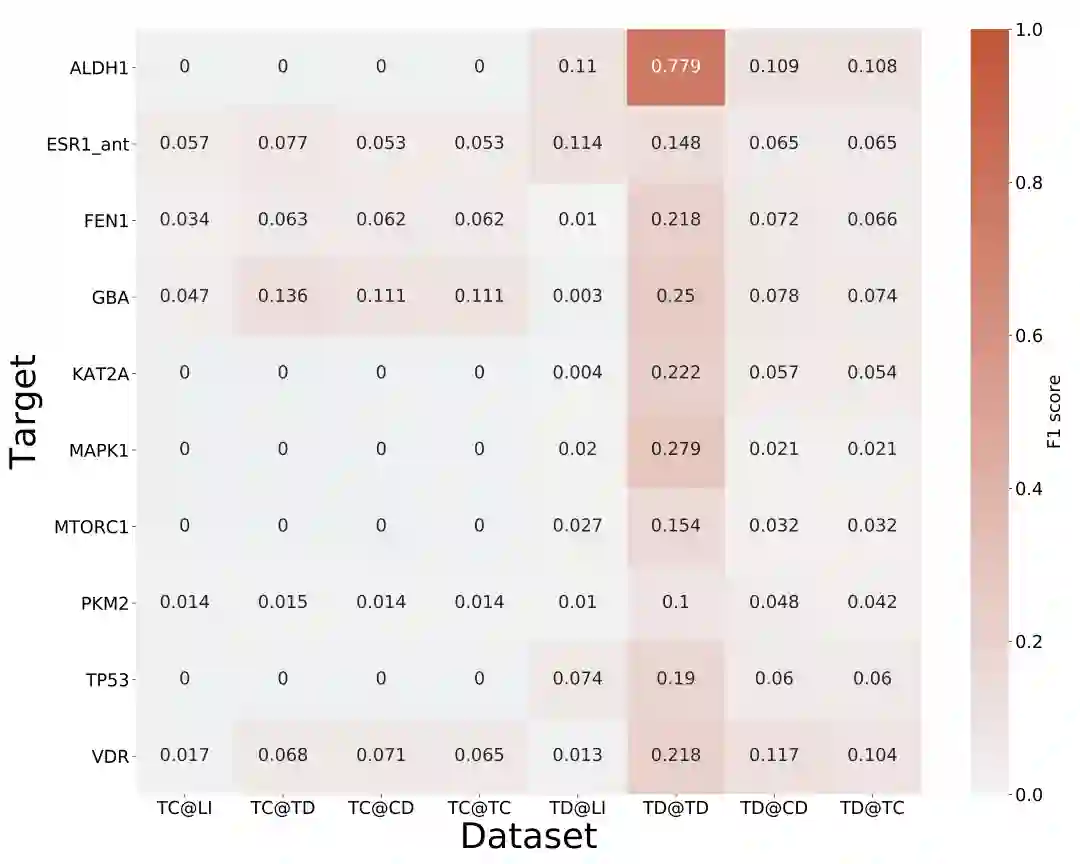Click the TC@CD column label
Image resolution: width=1080 pixels, height=864 pixels.
[x=381, y=808]
